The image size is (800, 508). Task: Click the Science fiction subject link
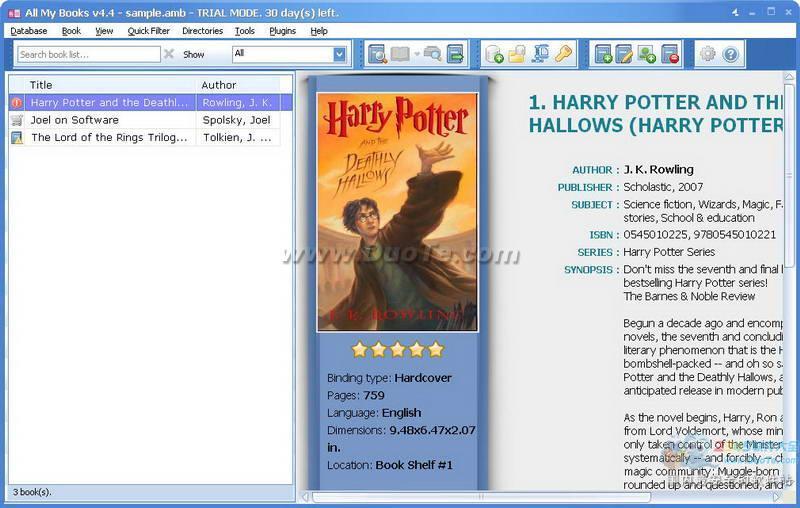coord(658,204)
